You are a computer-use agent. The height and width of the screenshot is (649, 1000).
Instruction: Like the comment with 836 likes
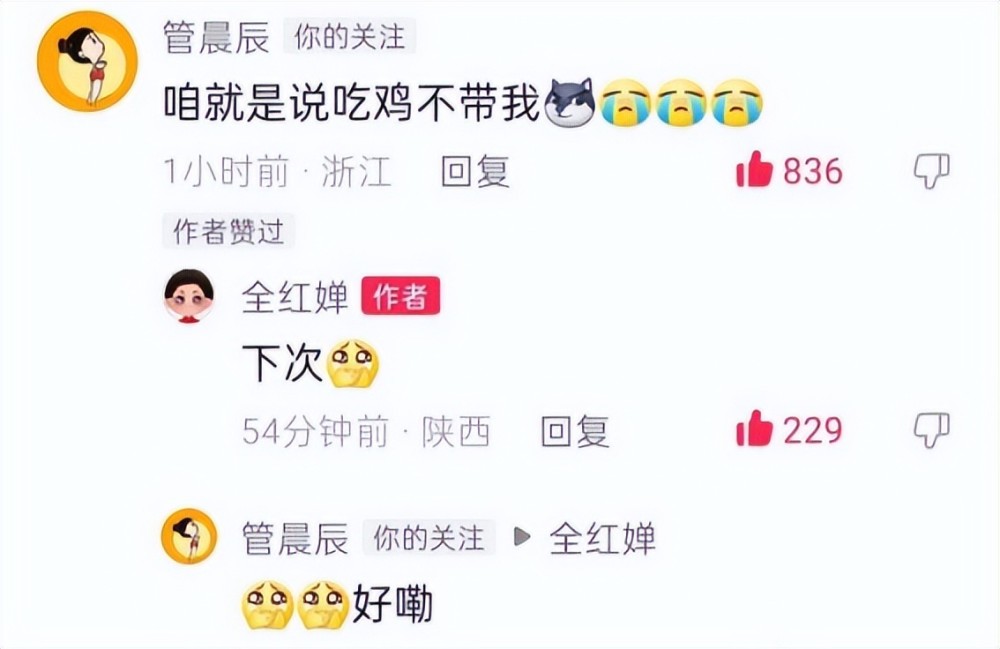point(754,170)
